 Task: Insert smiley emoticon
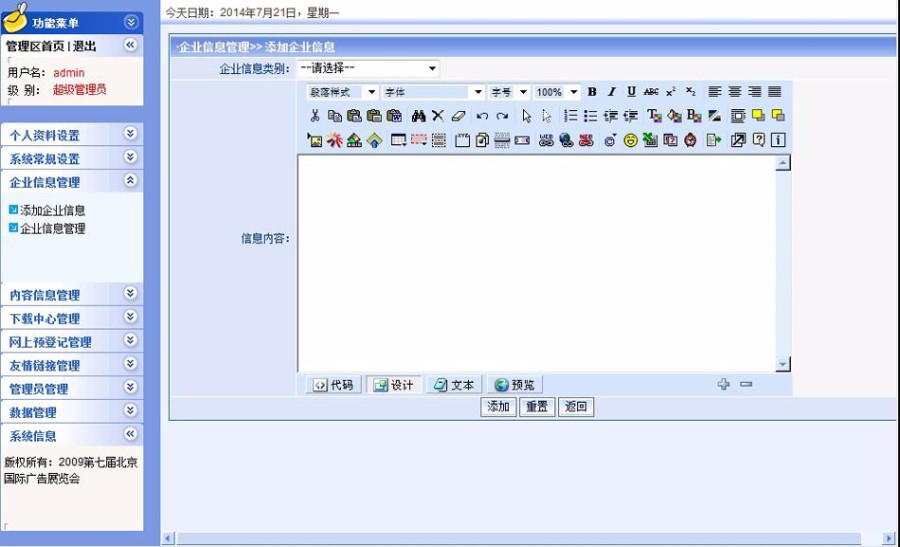(x=630, y=140)
